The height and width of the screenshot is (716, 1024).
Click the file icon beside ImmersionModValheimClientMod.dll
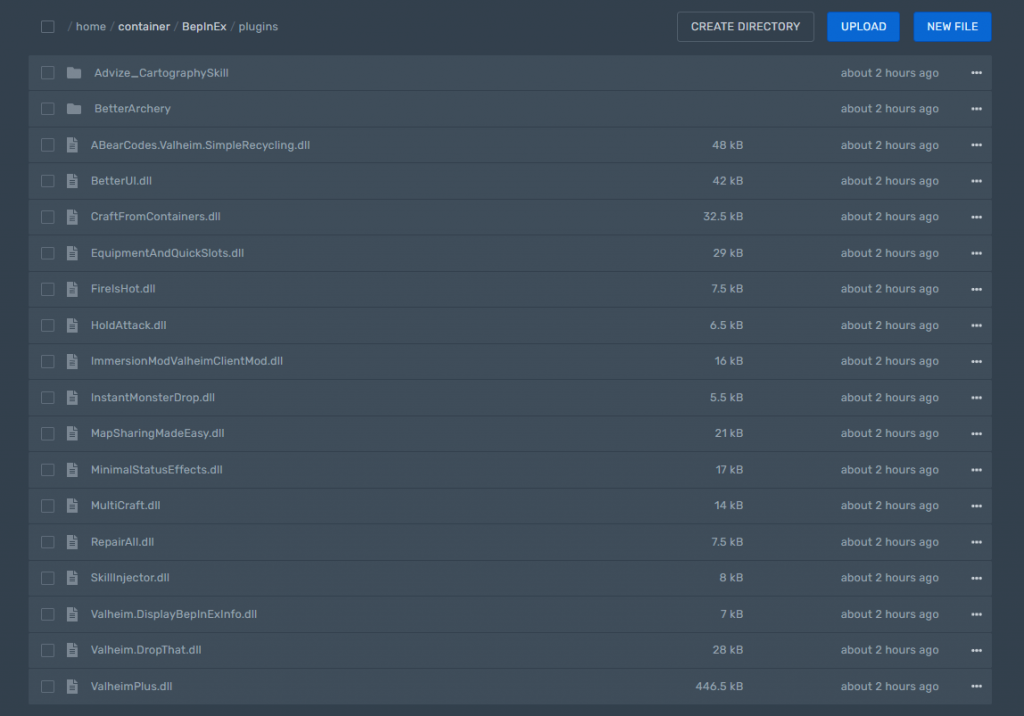72,361
